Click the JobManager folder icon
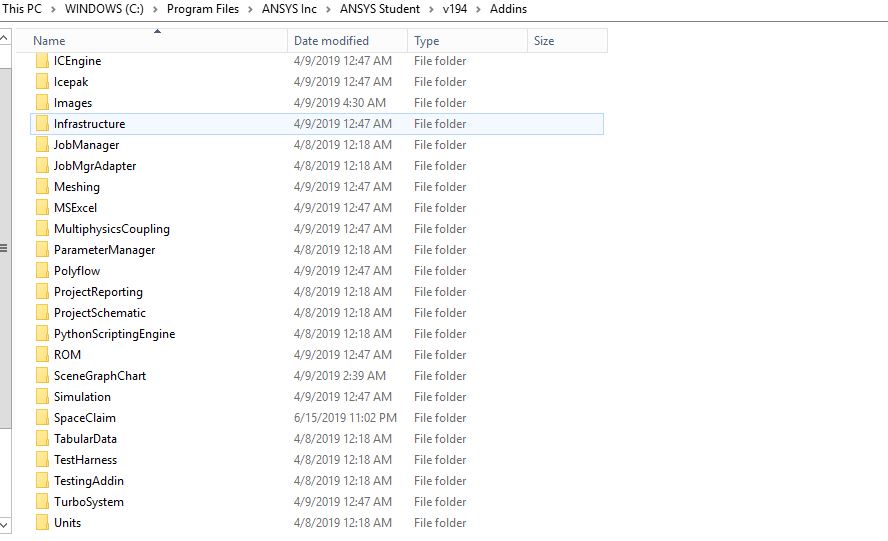This screenshot has height=541, width=888. pos(42,144)
